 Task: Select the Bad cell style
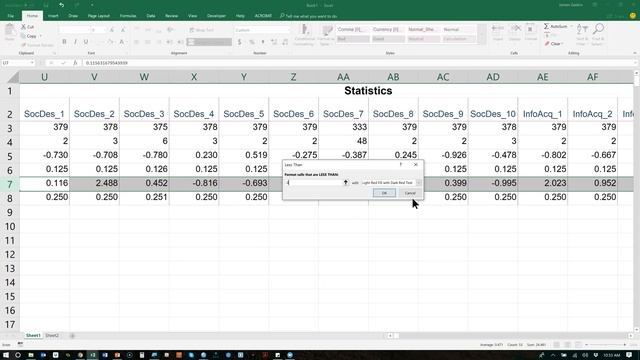point(353,39)
